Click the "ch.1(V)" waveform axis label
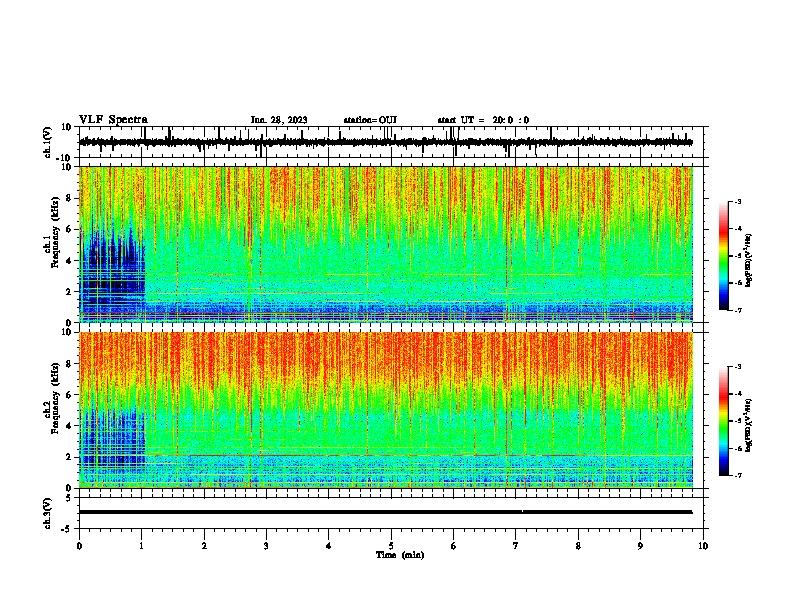The height and width of the screenshot is (612, 792). (x=48, y=142)
